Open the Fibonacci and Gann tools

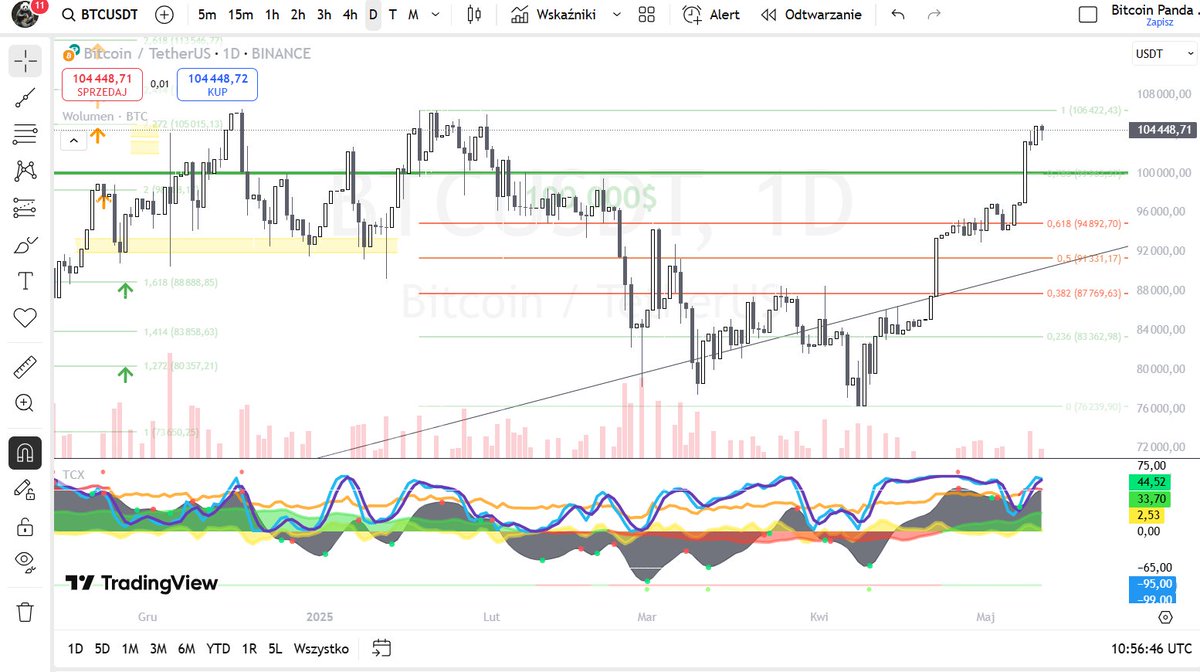[25, 134]
